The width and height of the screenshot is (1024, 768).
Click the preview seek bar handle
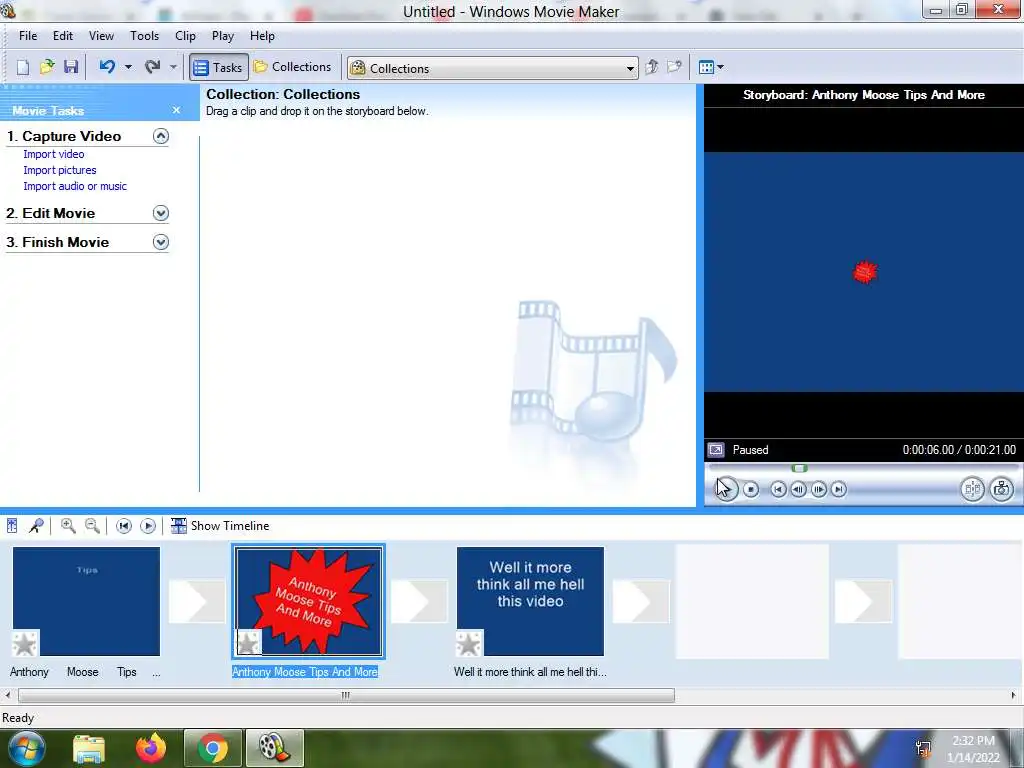[x=799, y=468]
